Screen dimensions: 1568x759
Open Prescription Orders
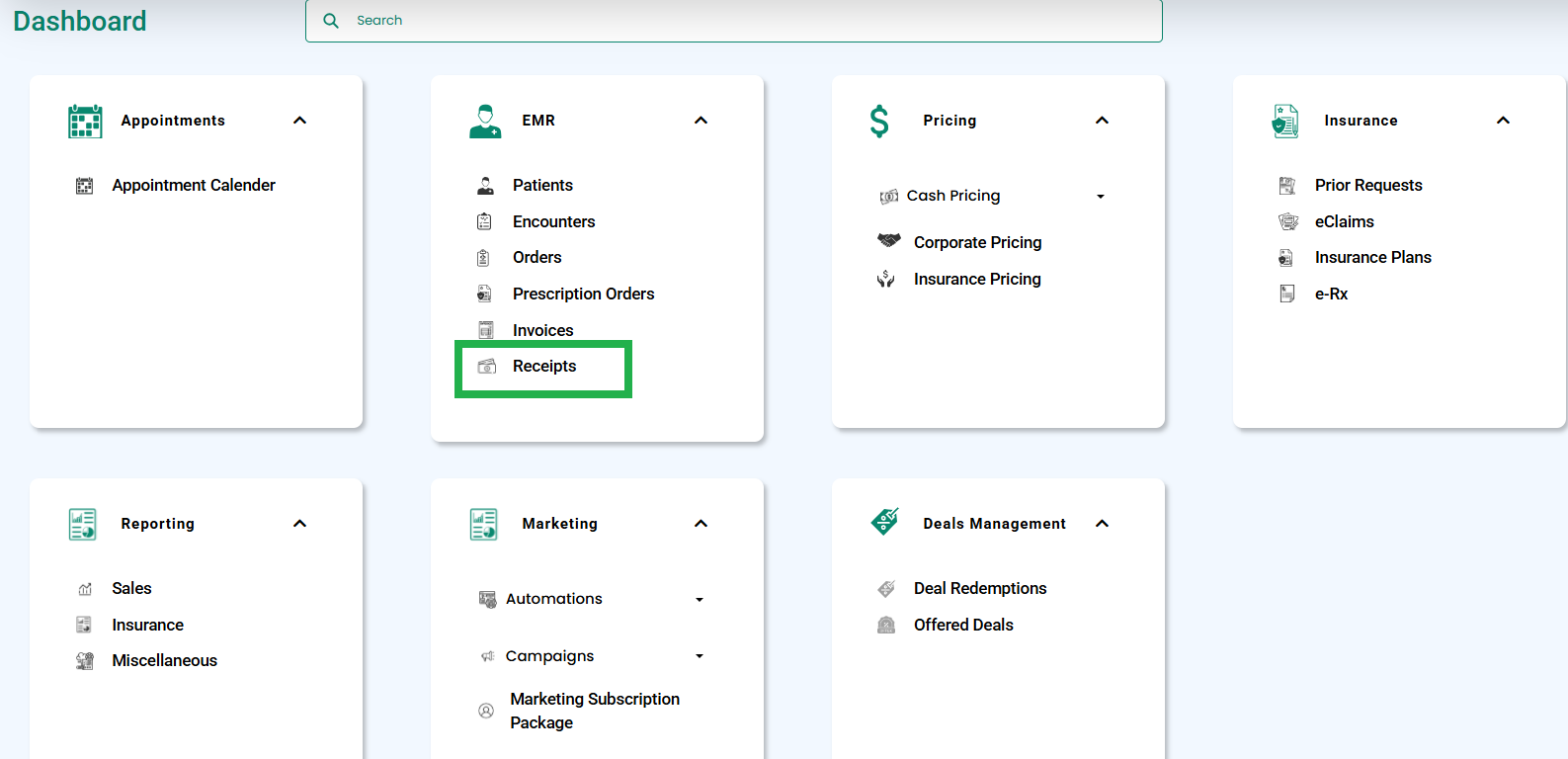(584, 294)
